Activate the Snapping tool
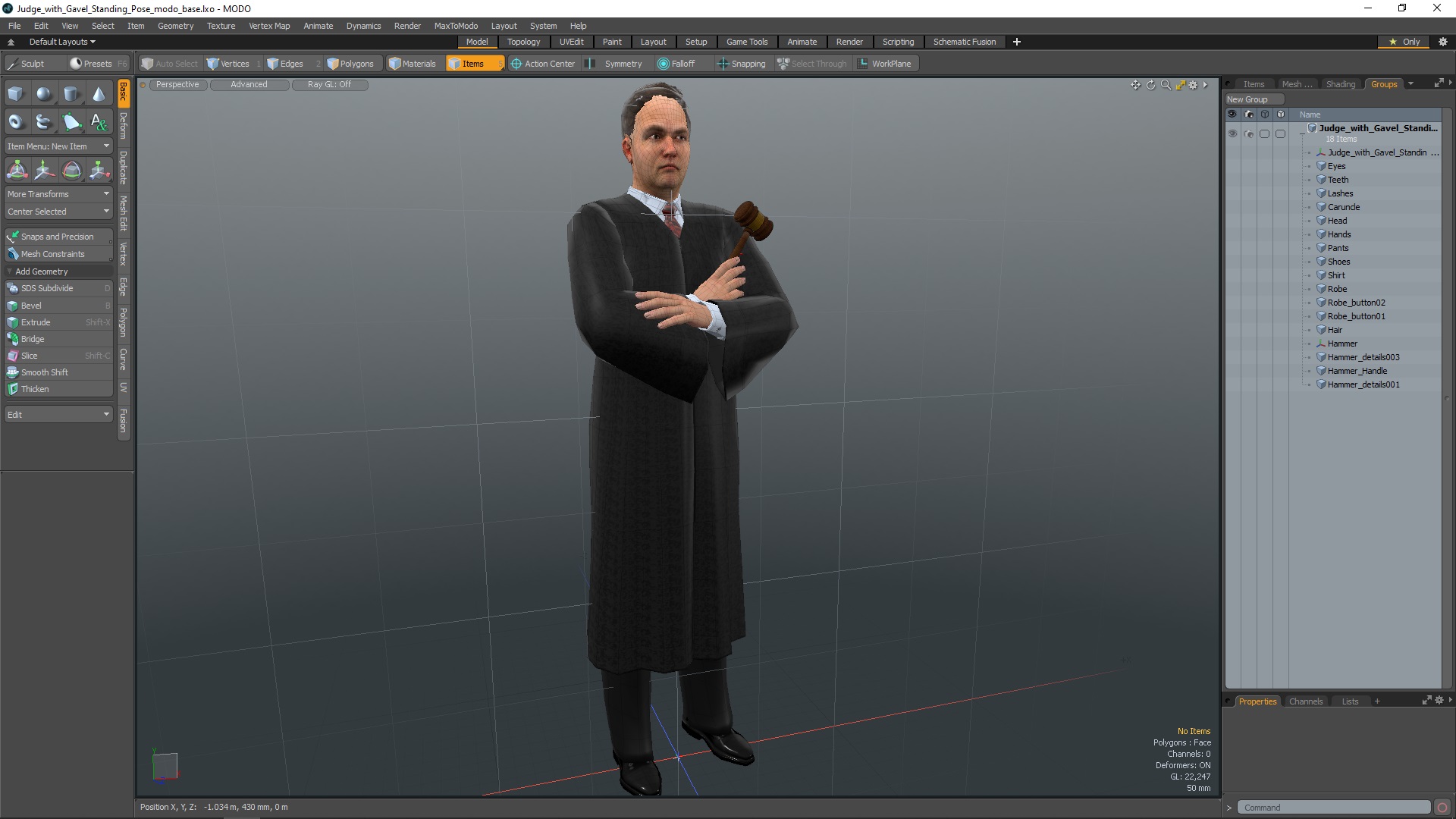This screenshot has height=819, width=1456. pos(742,63)
